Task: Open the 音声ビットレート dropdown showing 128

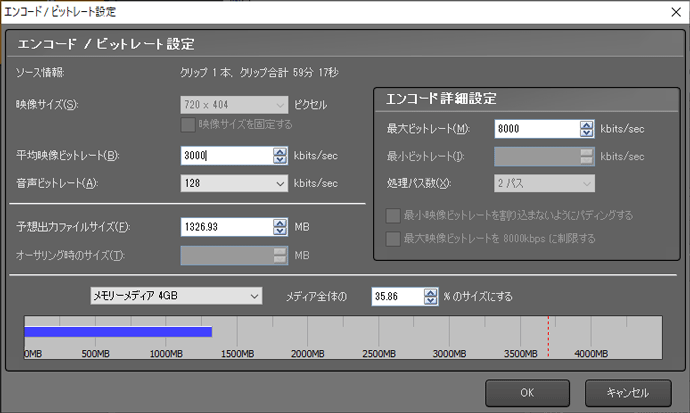Action: pos(234,183)
